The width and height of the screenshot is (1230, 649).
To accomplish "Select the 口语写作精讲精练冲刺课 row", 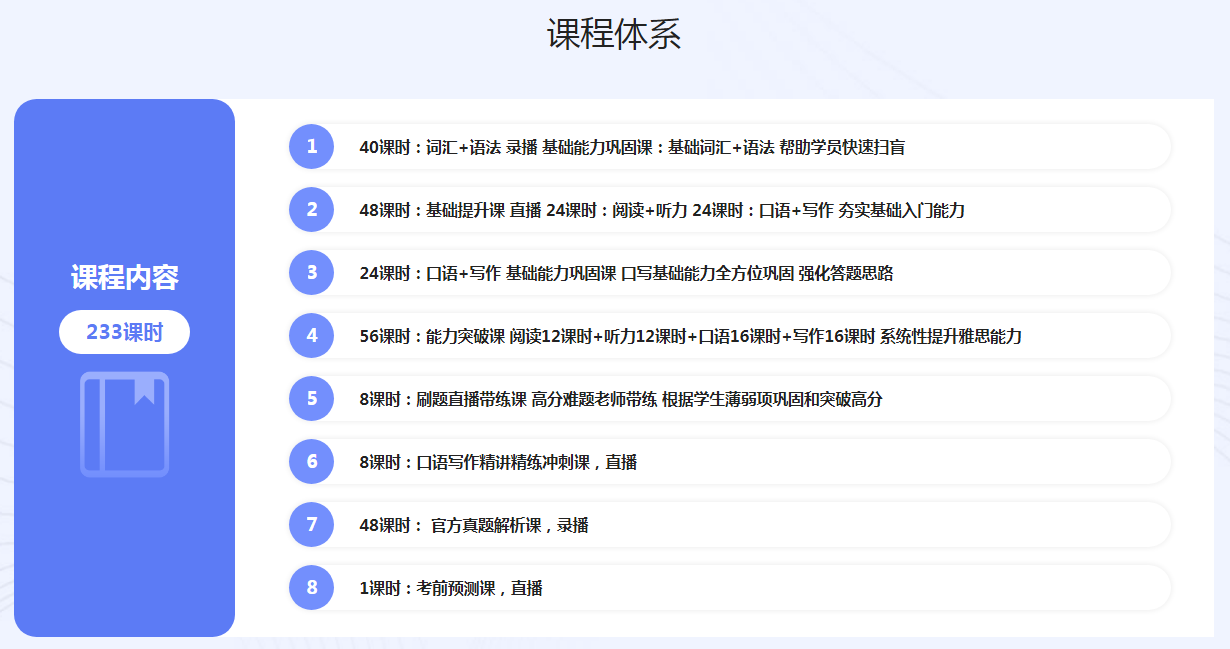I will pyautogui.click(x=498, y=462).
